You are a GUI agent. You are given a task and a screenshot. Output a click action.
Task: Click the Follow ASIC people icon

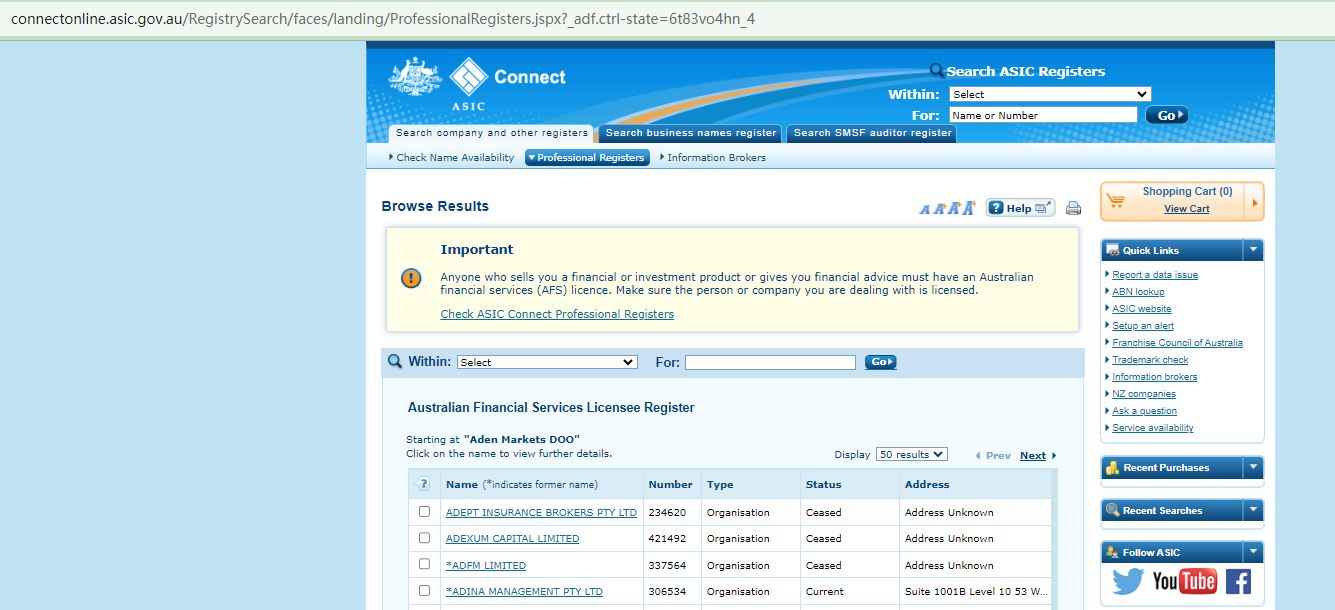pyautogui.click(x=1113, y=552)
